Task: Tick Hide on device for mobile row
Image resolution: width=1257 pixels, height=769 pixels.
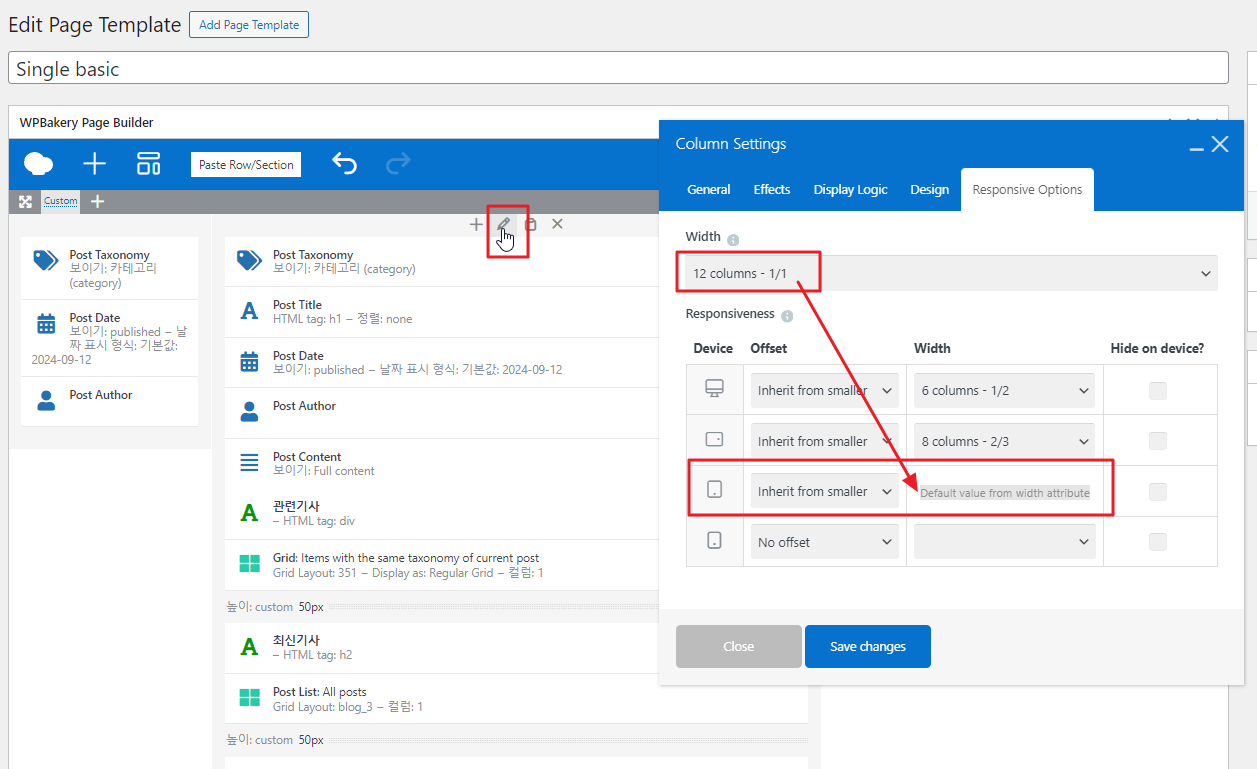Action: coord(1157,542)
